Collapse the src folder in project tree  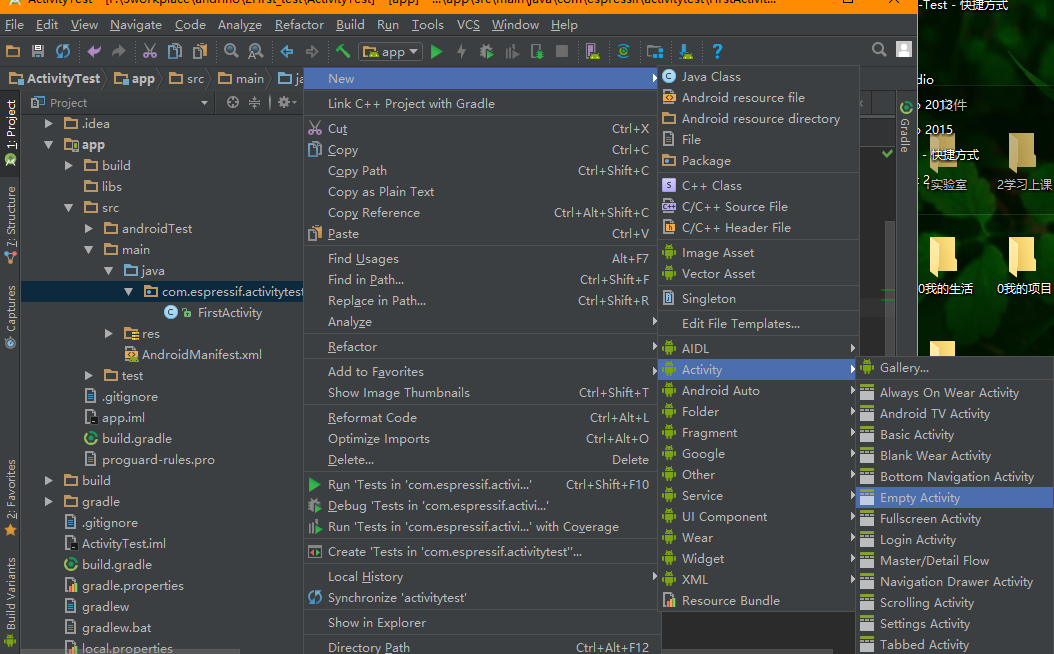68,208
